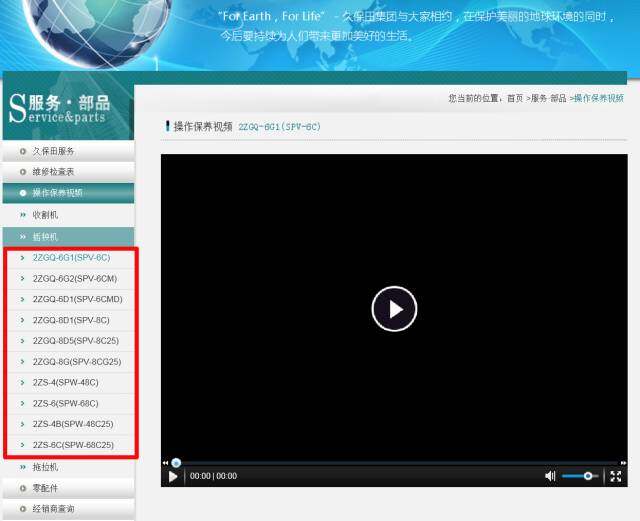Click the bullet icon beside 维修检查表
Image resolution: width=640 pixels, height=521 pixels.
pyautogui.click(x=23, y=172)
